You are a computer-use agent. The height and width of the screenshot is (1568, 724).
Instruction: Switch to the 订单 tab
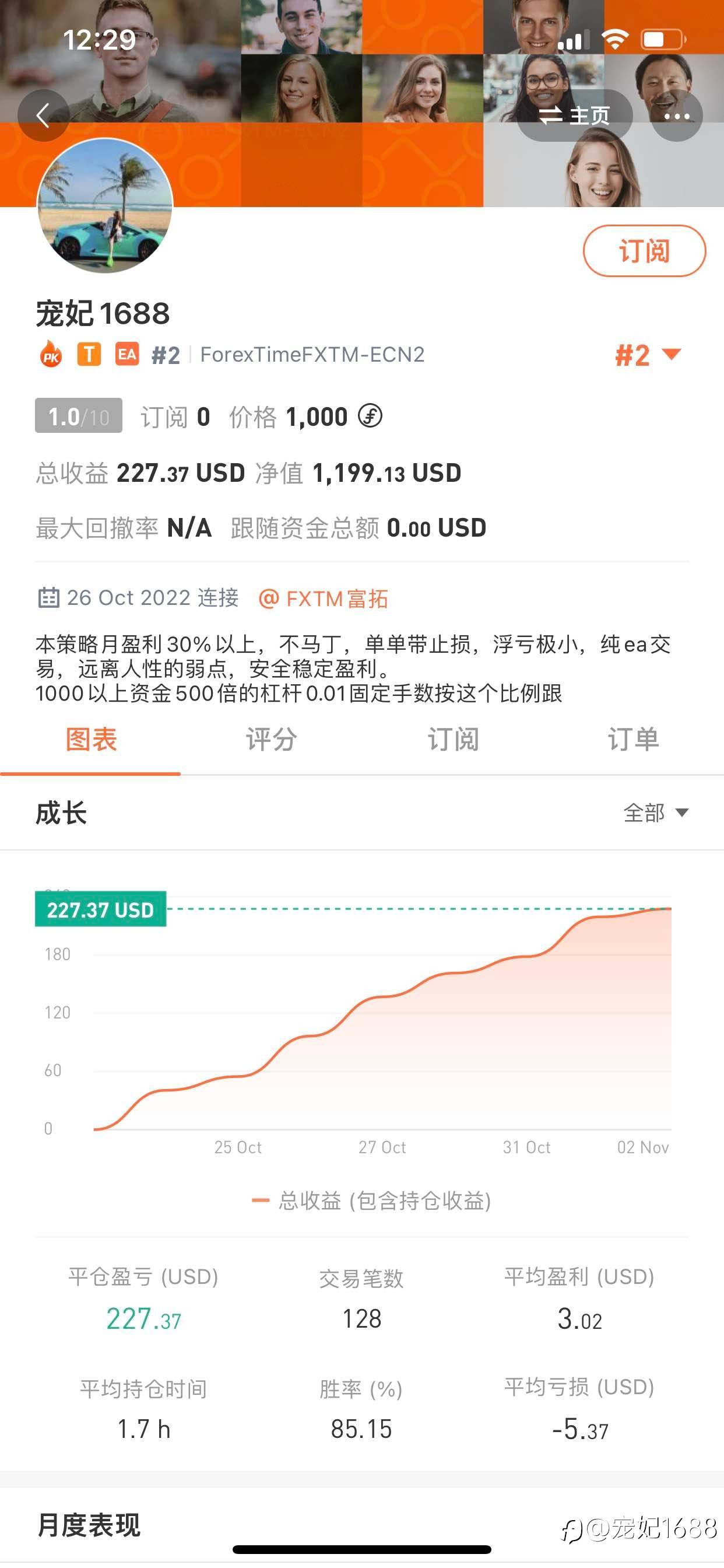click(x=633, y=740)
